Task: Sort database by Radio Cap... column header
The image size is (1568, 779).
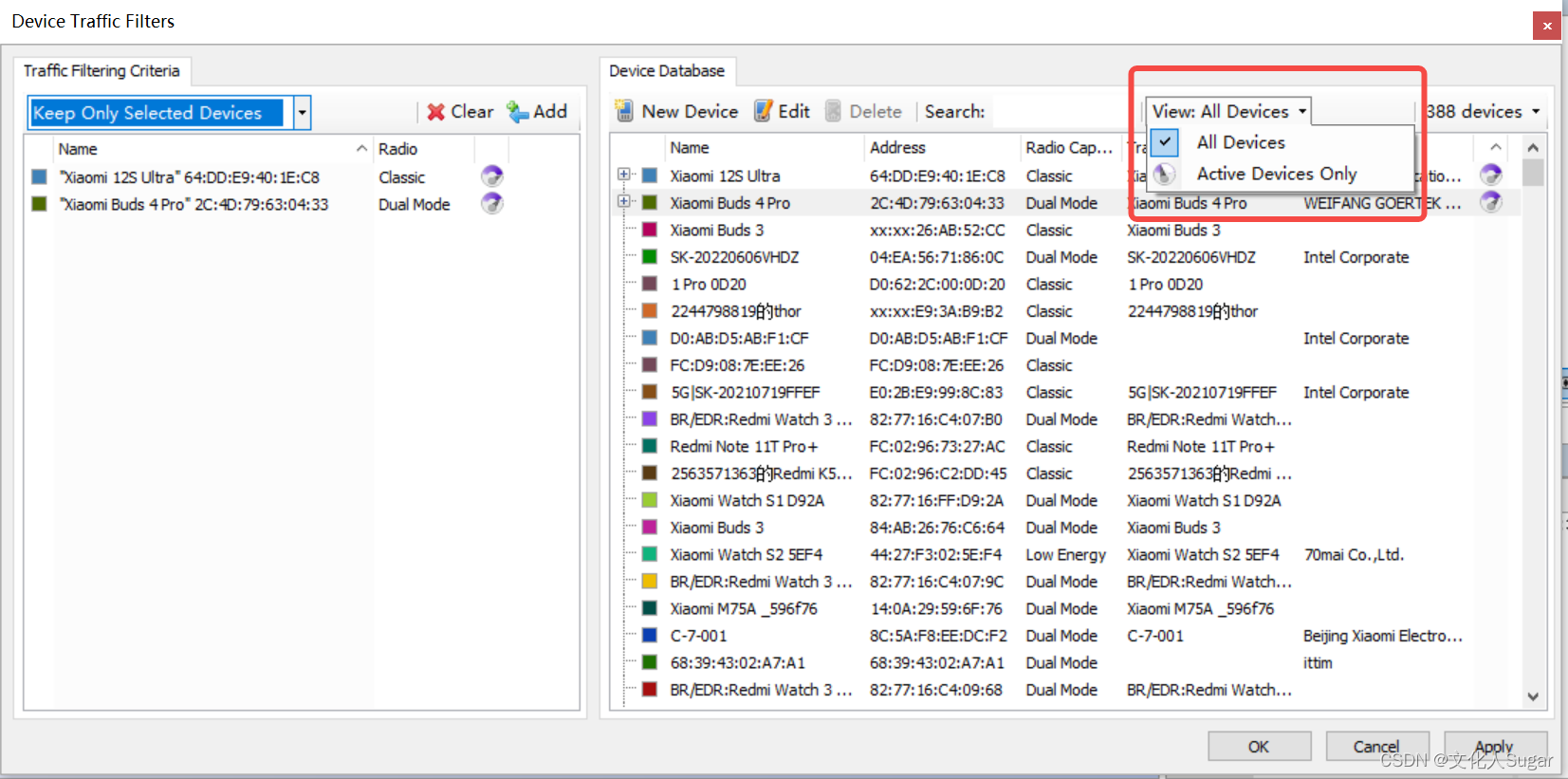Action: 1071,147
